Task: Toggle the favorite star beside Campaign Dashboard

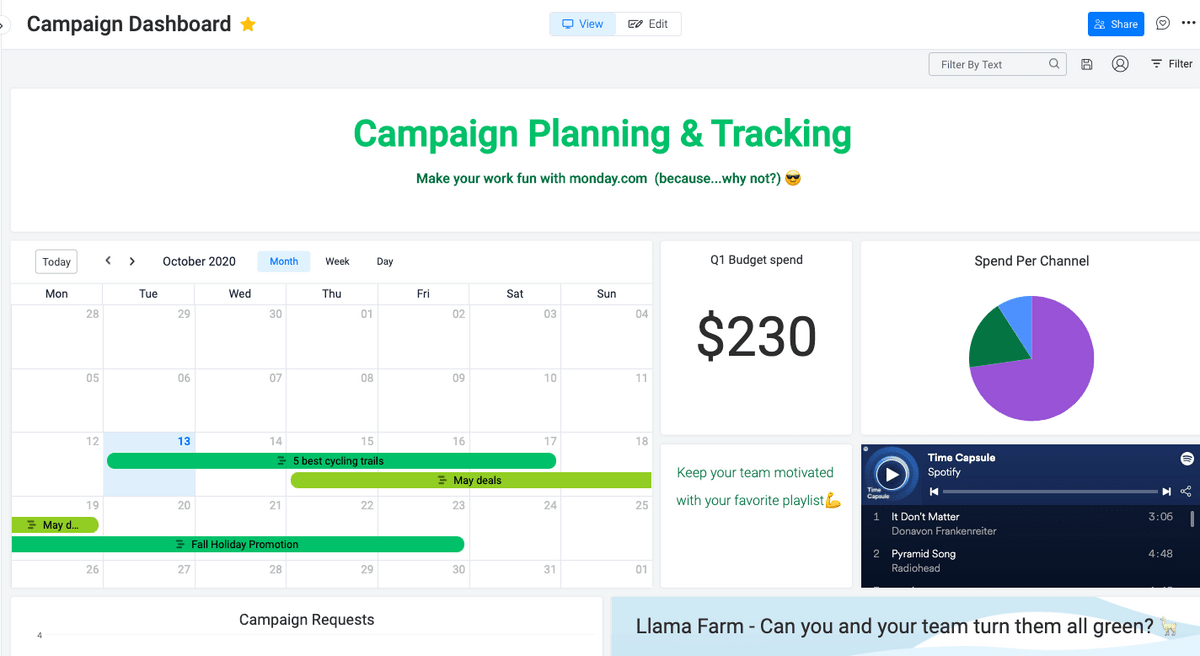Action: point(248,24)
